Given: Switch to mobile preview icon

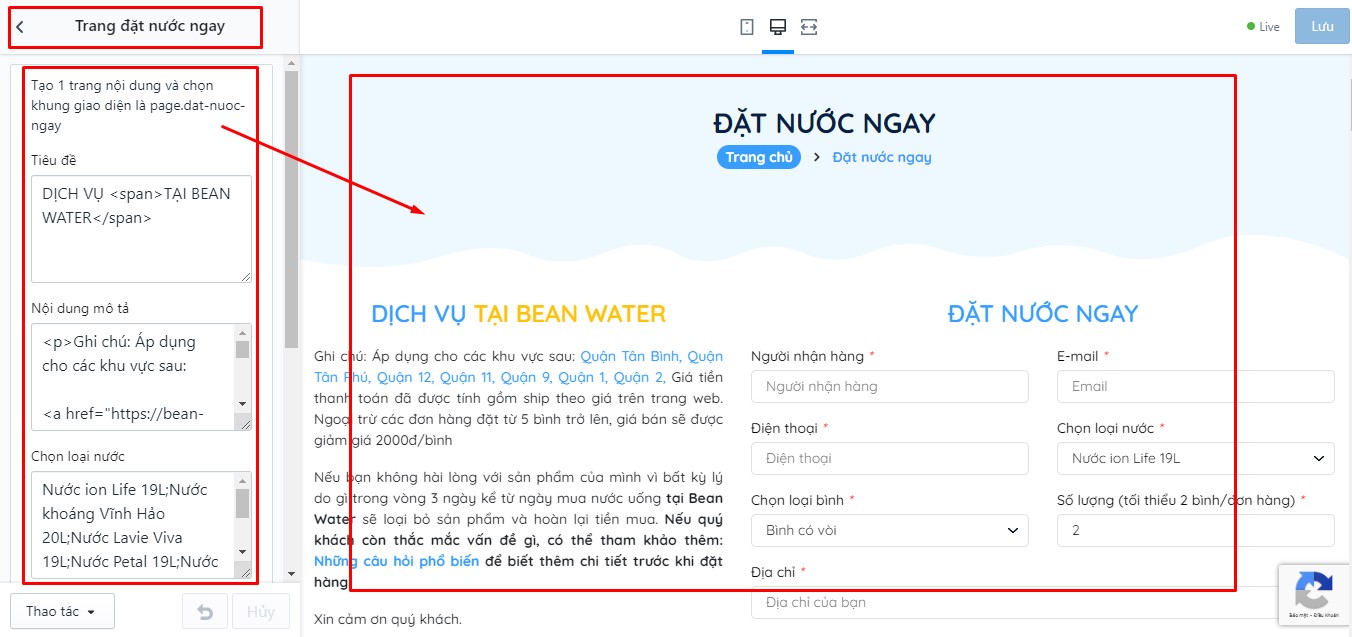Looking at the screenshot, I should (747, 27).
